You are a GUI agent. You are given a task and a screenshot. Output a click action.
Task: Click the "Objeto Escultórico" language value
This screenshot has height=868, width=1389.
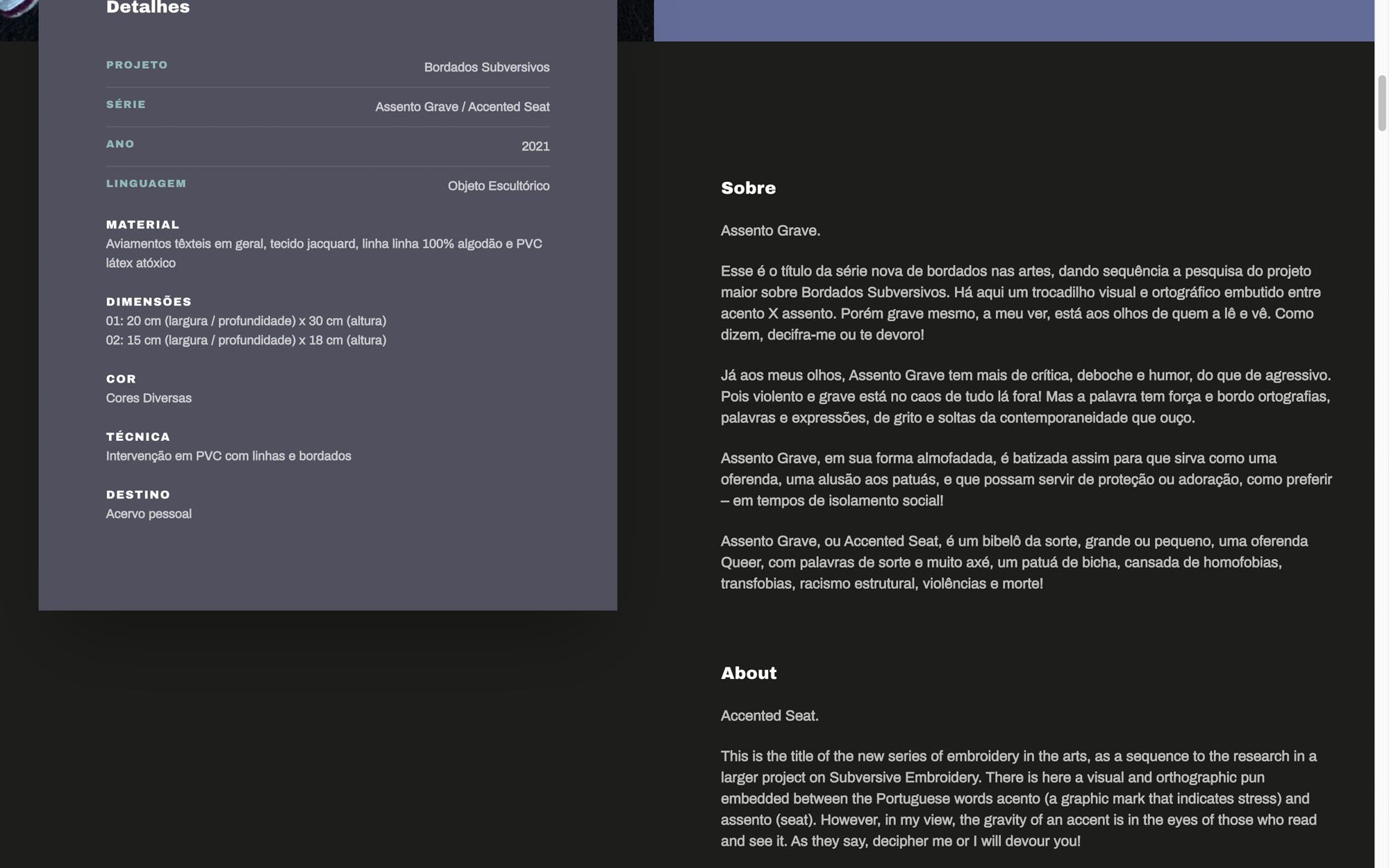pos(498,186)
